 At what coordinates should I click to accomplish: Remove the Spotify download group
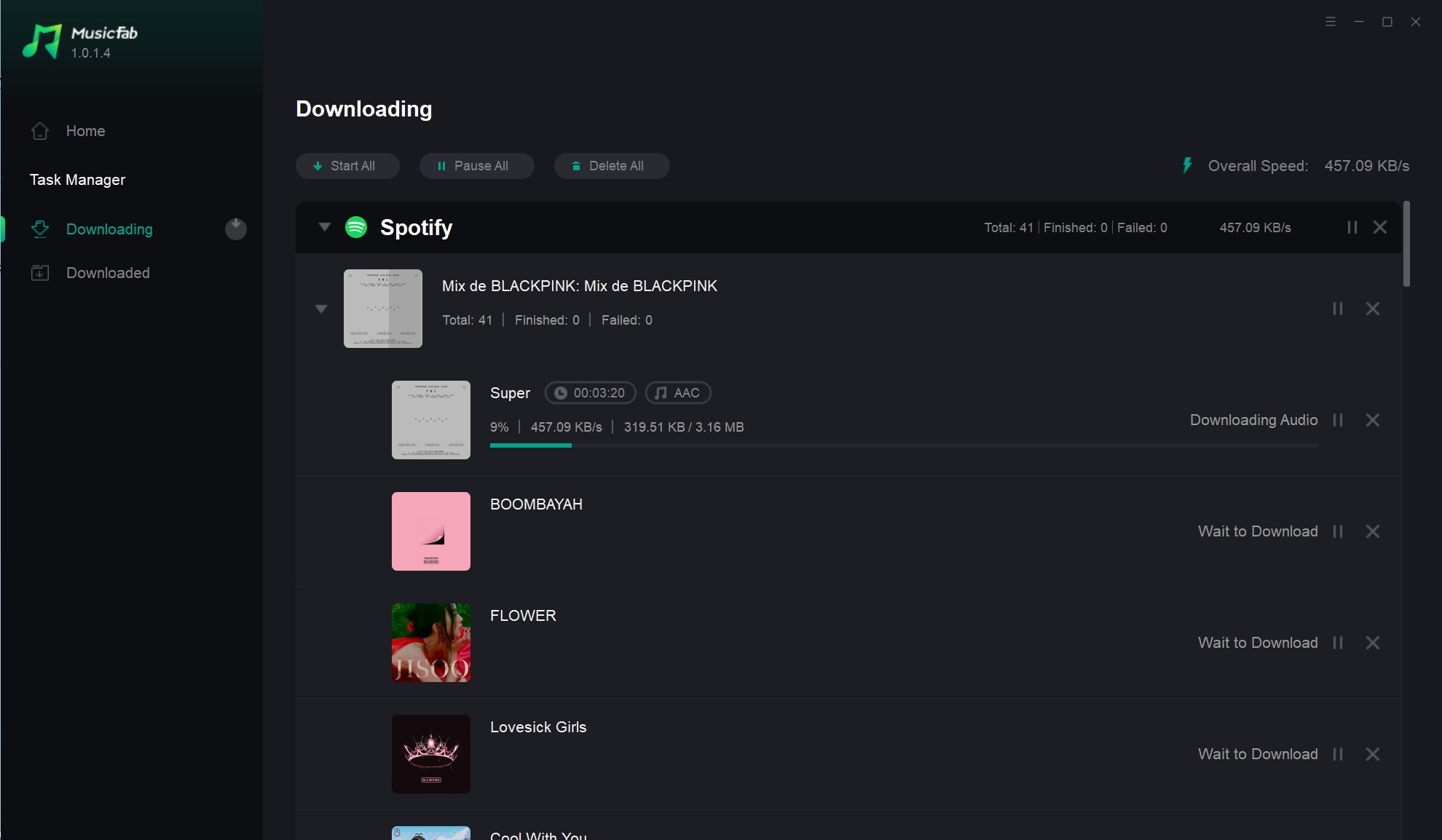[x=1380, y=227]
